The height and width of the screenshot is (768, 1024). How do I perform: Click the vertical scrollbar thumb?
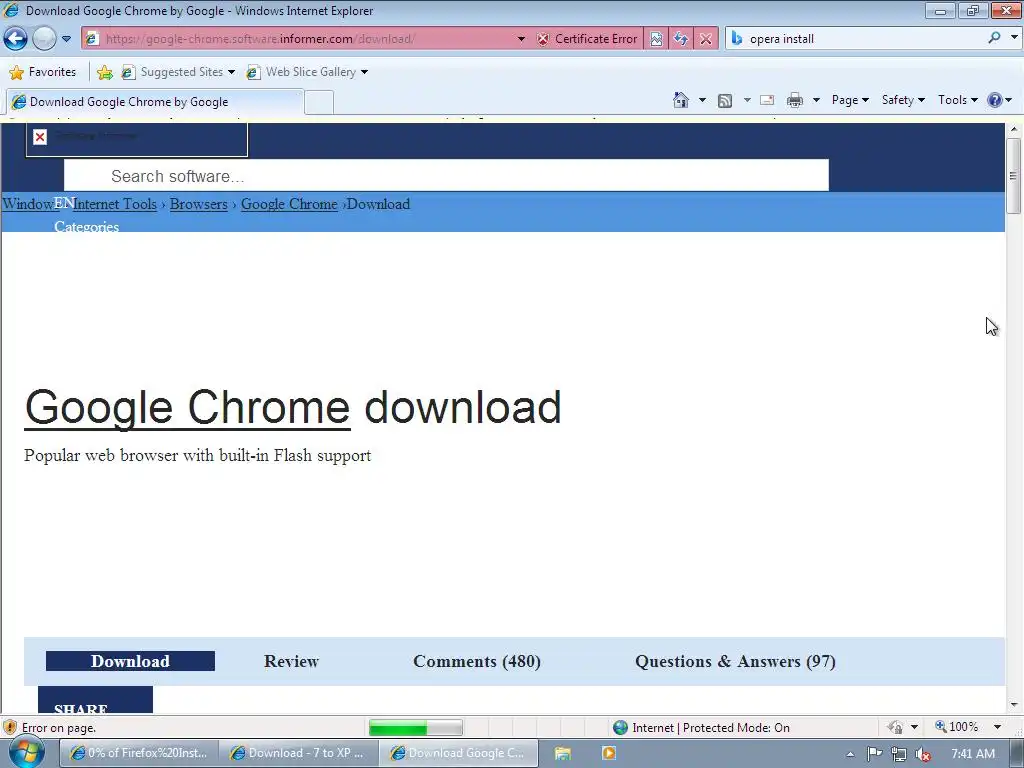[1014, 176]
